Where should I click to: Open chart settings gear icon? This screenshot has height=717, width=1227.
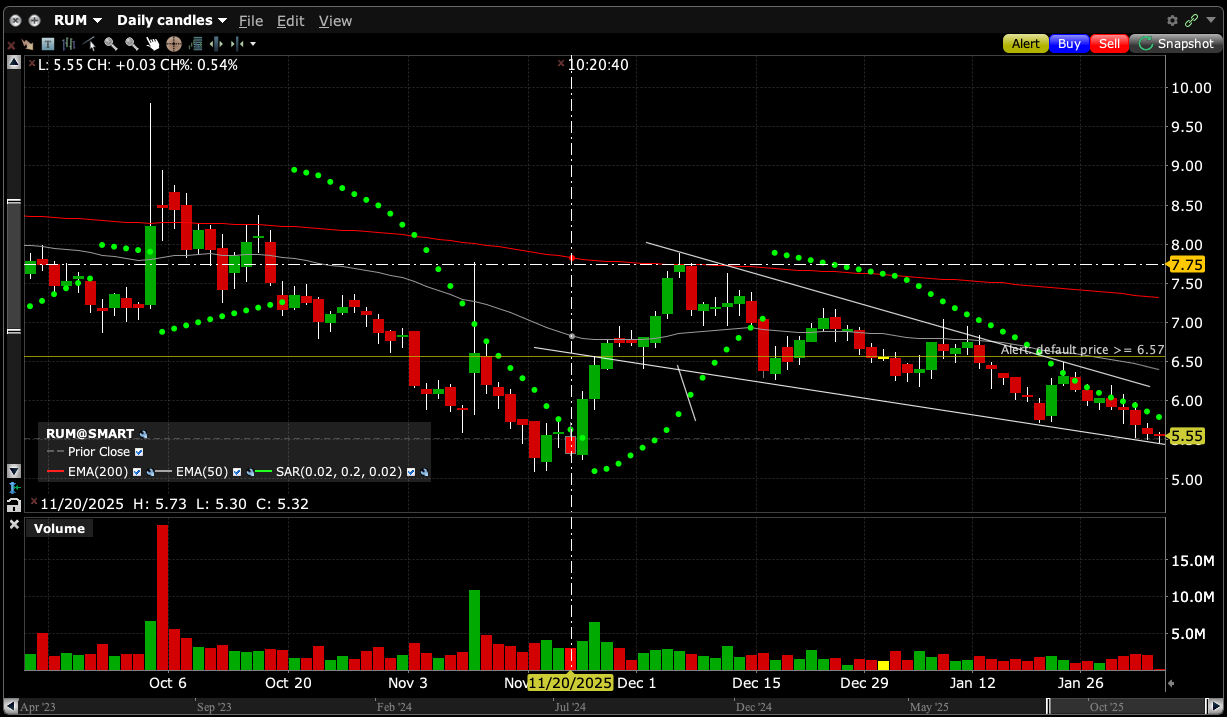click(x=1172, y=20)
